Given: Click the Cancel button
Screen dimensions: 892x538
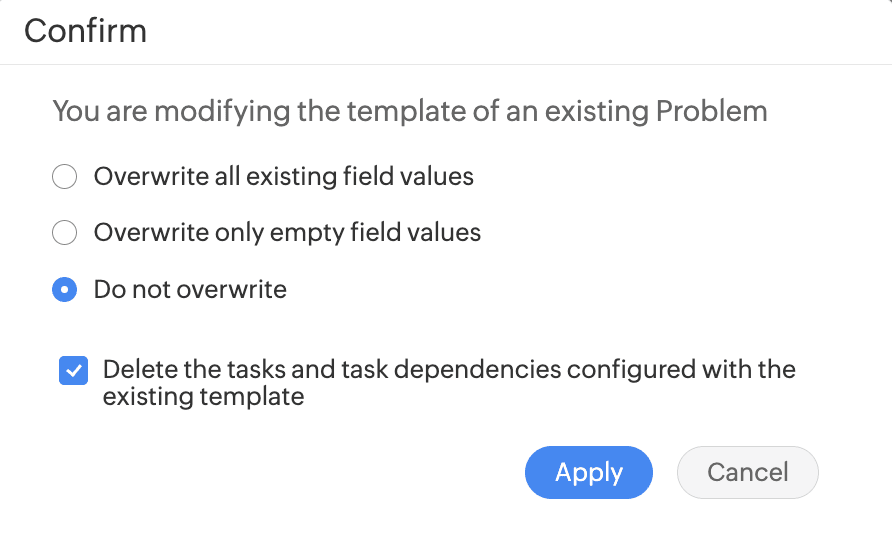Looking at the screenshot, I should (747, 472).
